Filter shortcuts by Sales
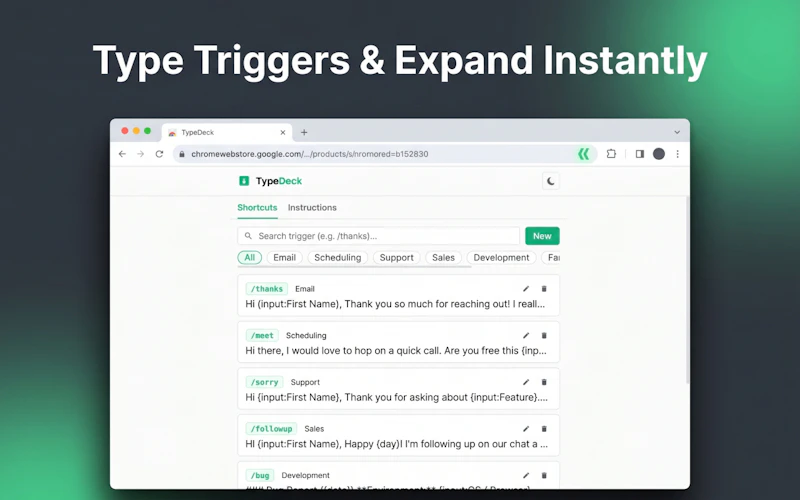This screenshot has width=800, height=500. pos(443,258)
